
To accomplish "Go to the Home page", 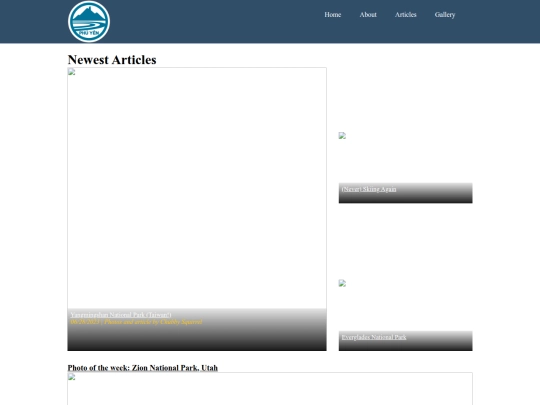I will (x=332, y=14).
